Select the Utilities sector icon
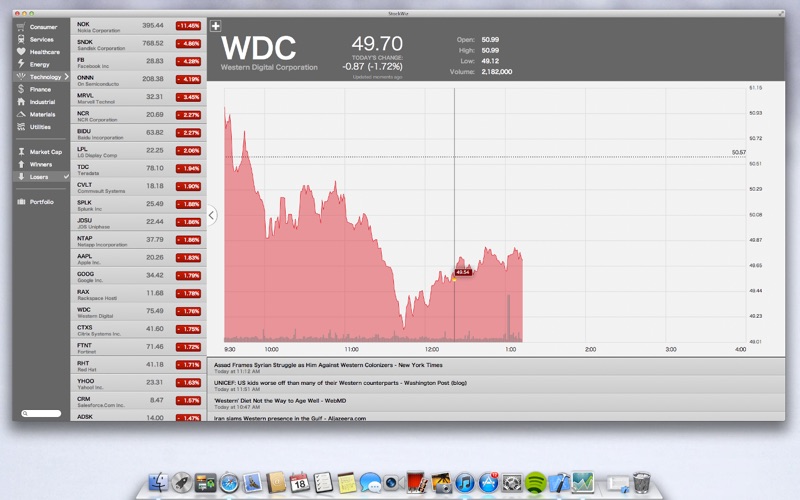 [x=21, y=127]
